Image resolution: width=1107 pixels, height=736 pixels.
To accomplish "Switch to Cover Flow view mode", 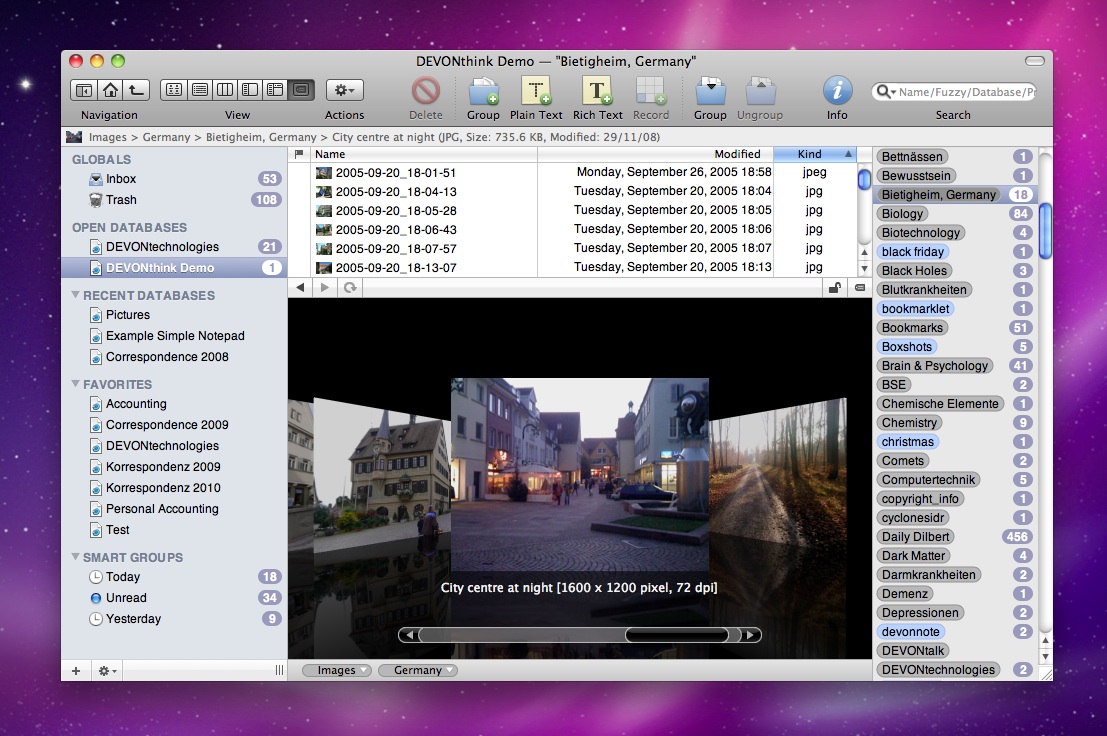I will [x=301, y=90].
